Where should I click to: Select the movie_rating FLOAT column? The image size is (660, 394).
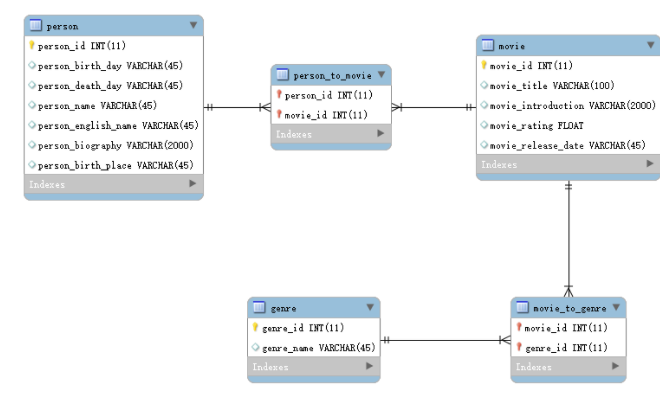click(568, 125)
